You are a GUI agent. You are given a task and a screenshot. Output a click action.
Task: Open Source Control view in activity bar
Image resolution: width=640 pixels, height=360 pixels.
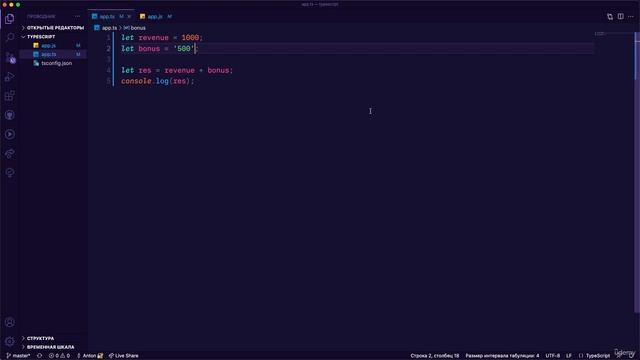(x=9, y=57)
